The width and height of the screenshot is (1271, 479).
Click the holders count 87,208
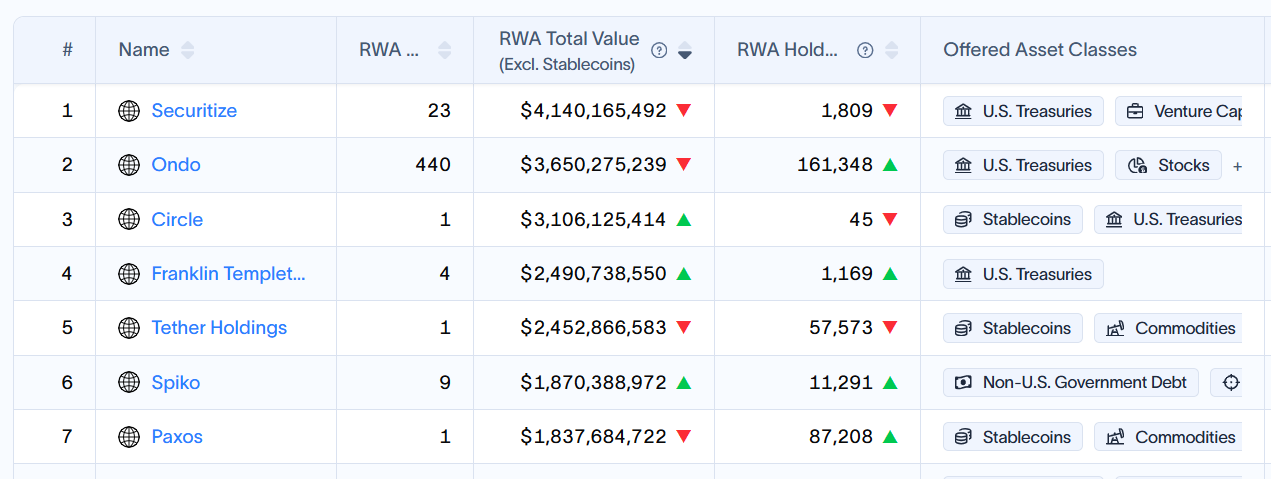click(x=841, y=437)
